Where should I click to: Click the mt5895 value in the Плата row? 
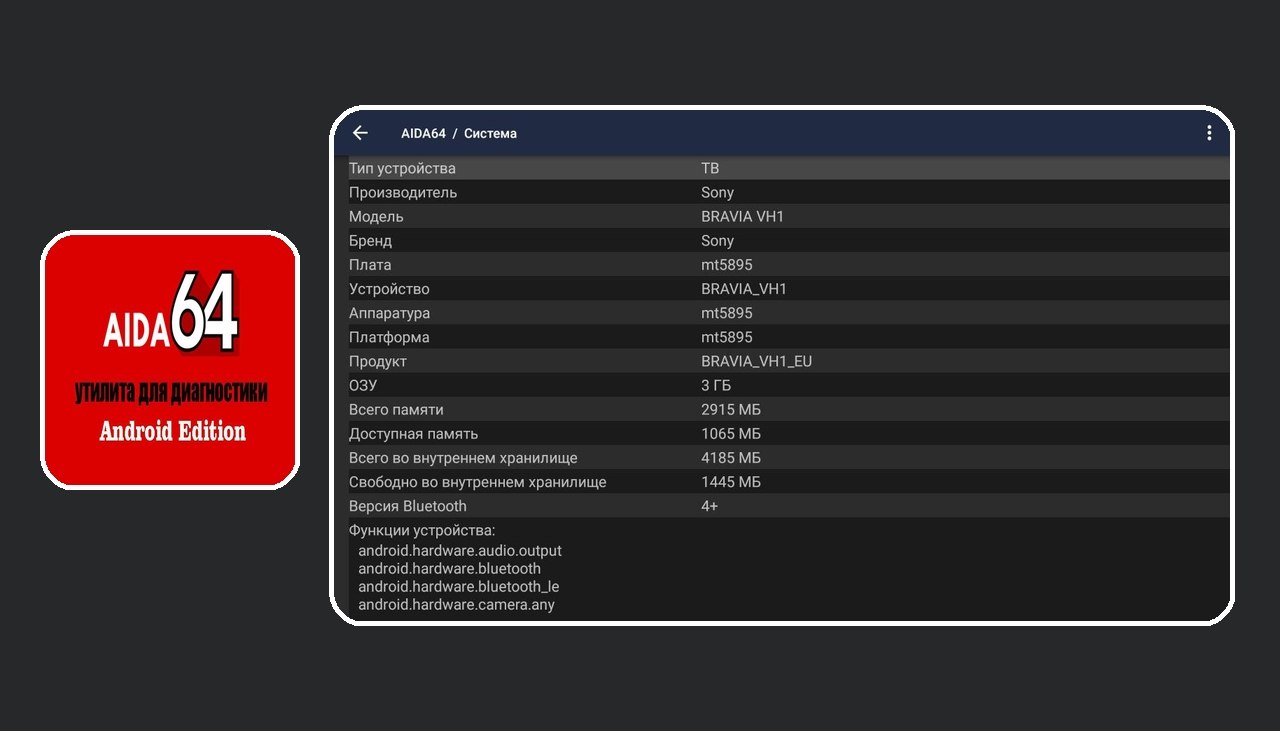(x=727, y=265)
